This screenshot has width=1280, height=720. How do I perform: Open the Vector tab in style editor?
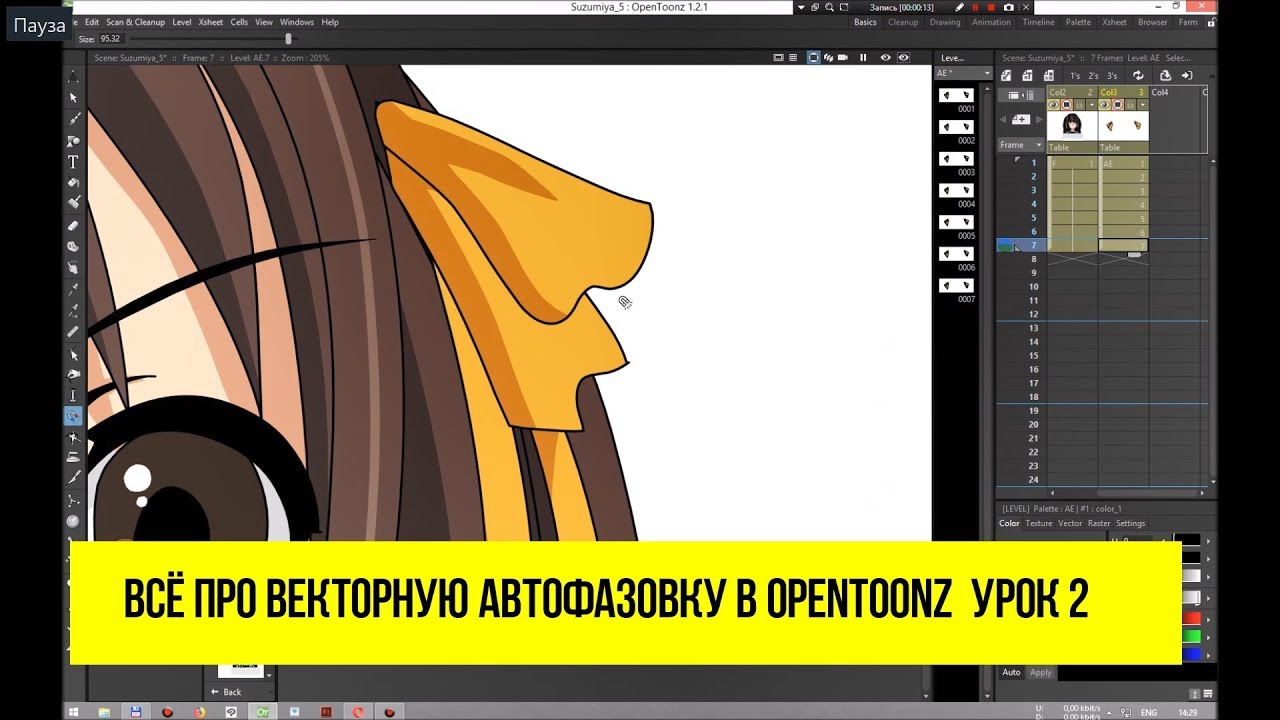click(1070, 523)
